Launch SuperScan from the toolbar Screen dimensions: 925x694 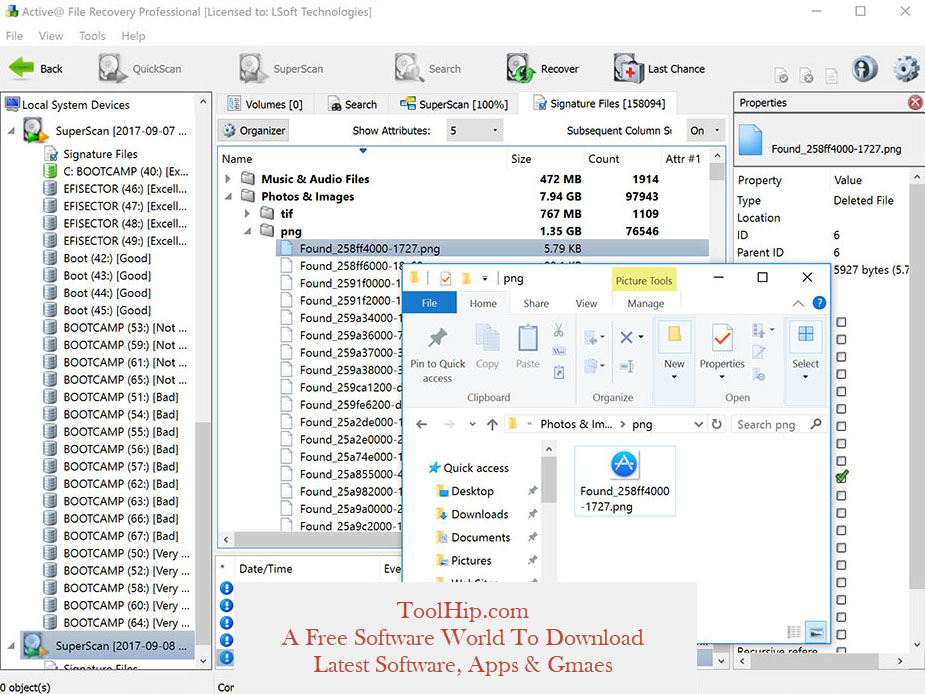pos(281,68)
